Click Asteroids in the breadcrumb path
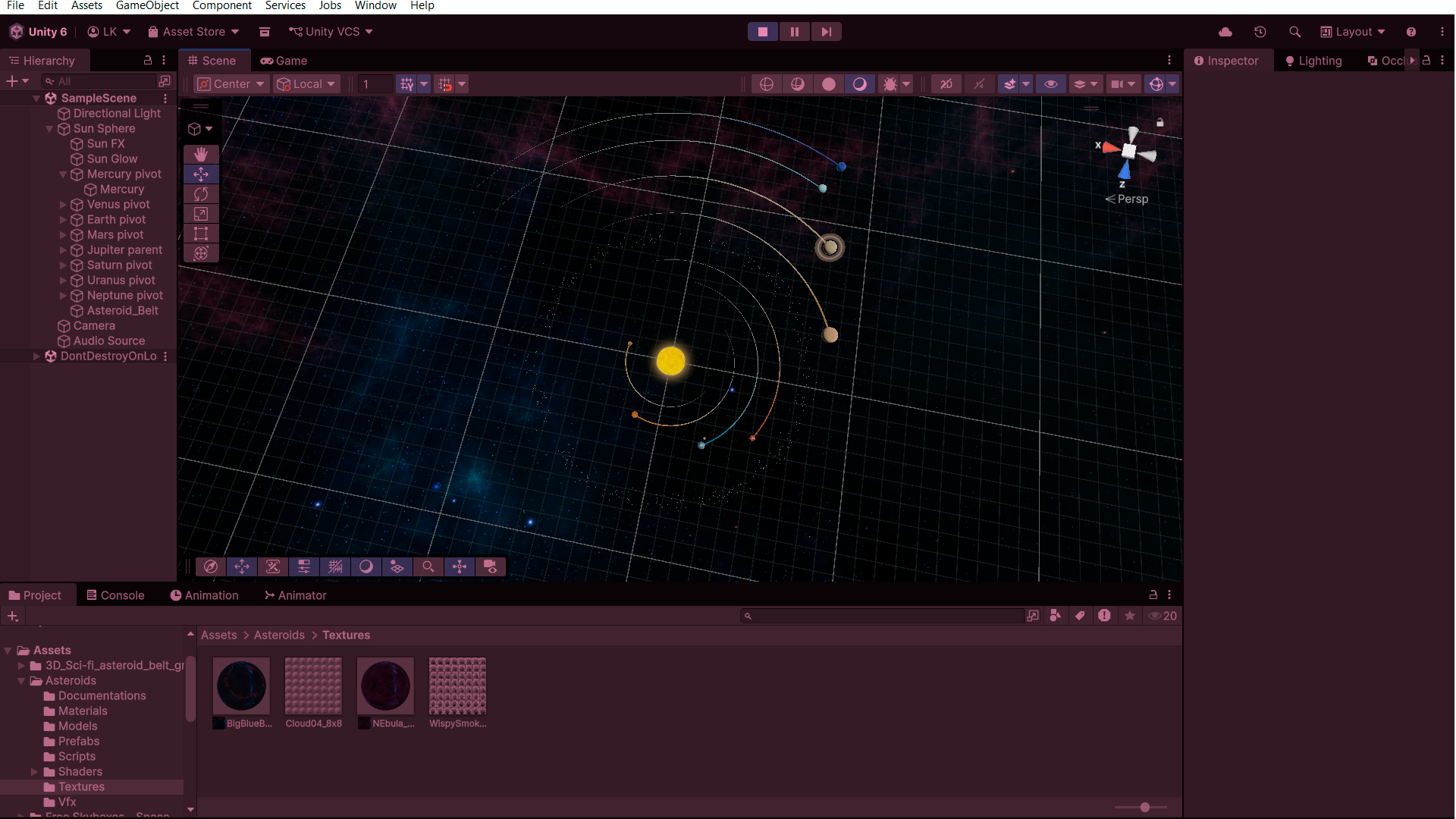The image size is (1456, 819). coord(279,635)
